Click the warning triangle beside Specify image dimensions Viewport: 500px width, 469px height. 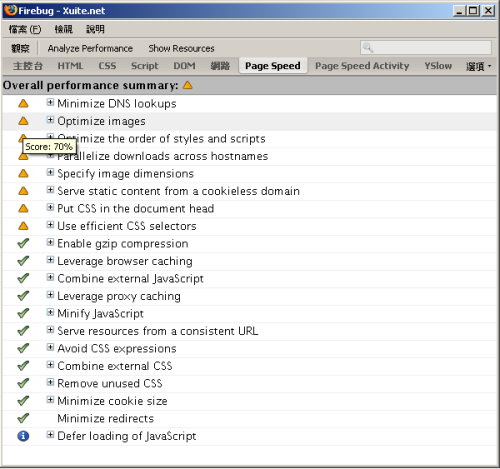coord(23,174)
